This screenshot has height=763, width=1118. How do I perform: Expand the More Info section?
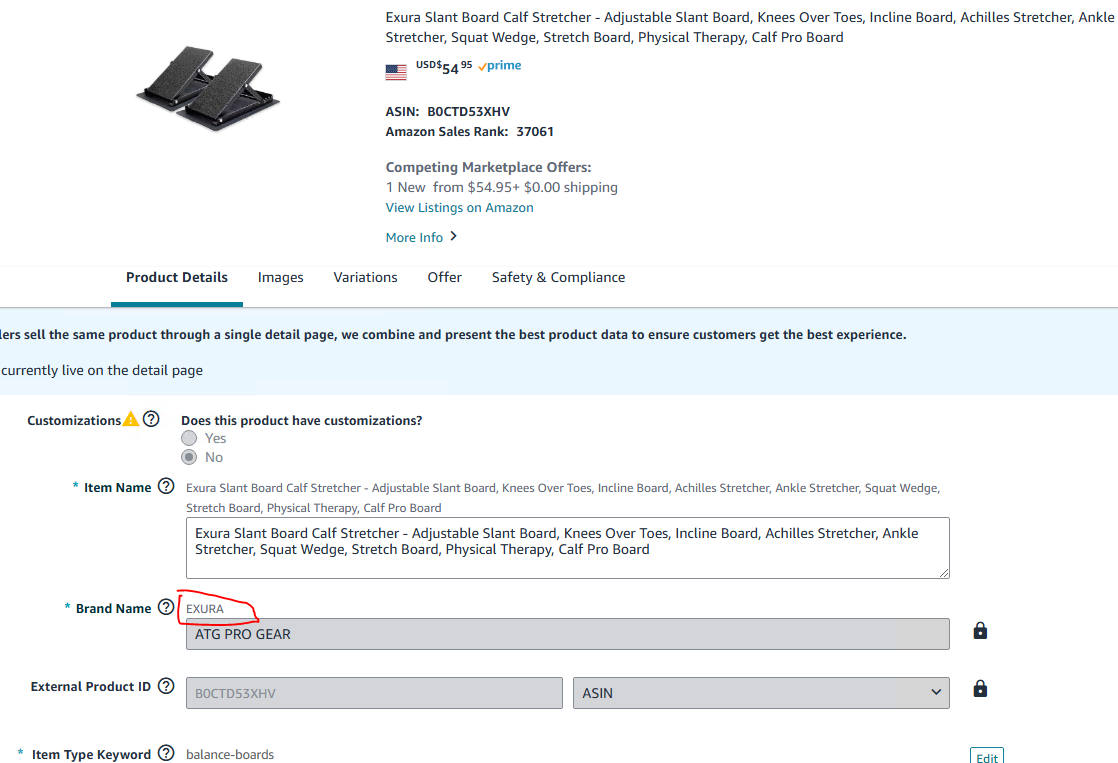[x=421, y=237]
